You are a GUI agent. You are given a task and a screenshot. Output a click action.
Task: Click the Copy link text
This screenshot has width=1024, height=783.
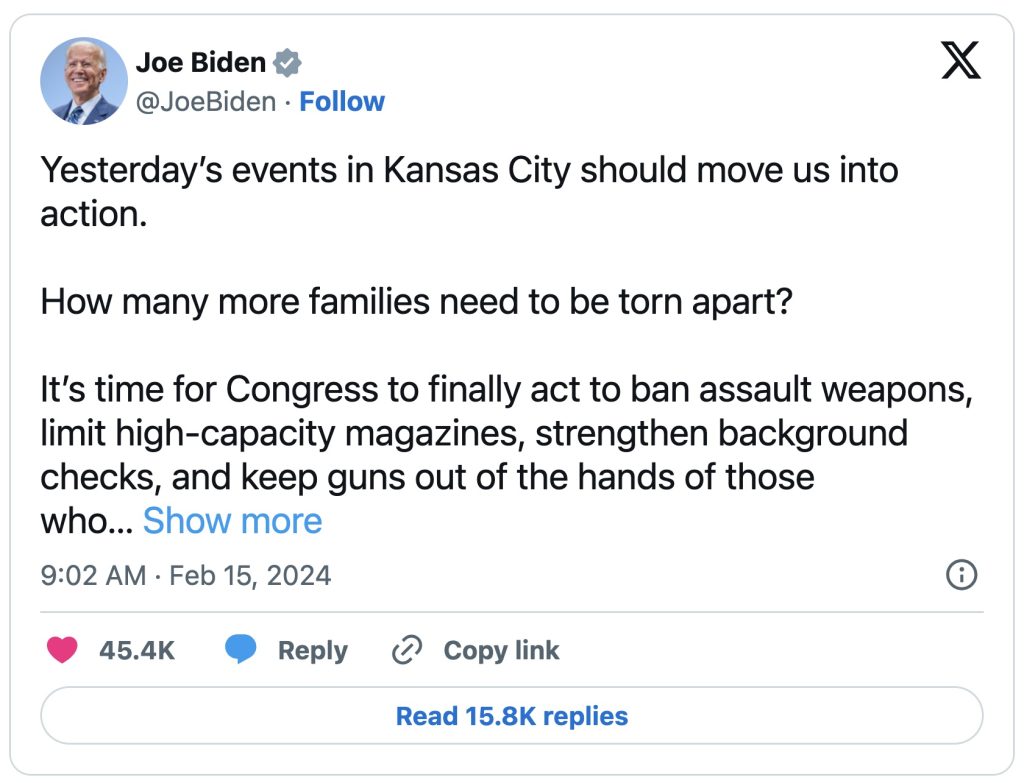[x=501, y=650]
